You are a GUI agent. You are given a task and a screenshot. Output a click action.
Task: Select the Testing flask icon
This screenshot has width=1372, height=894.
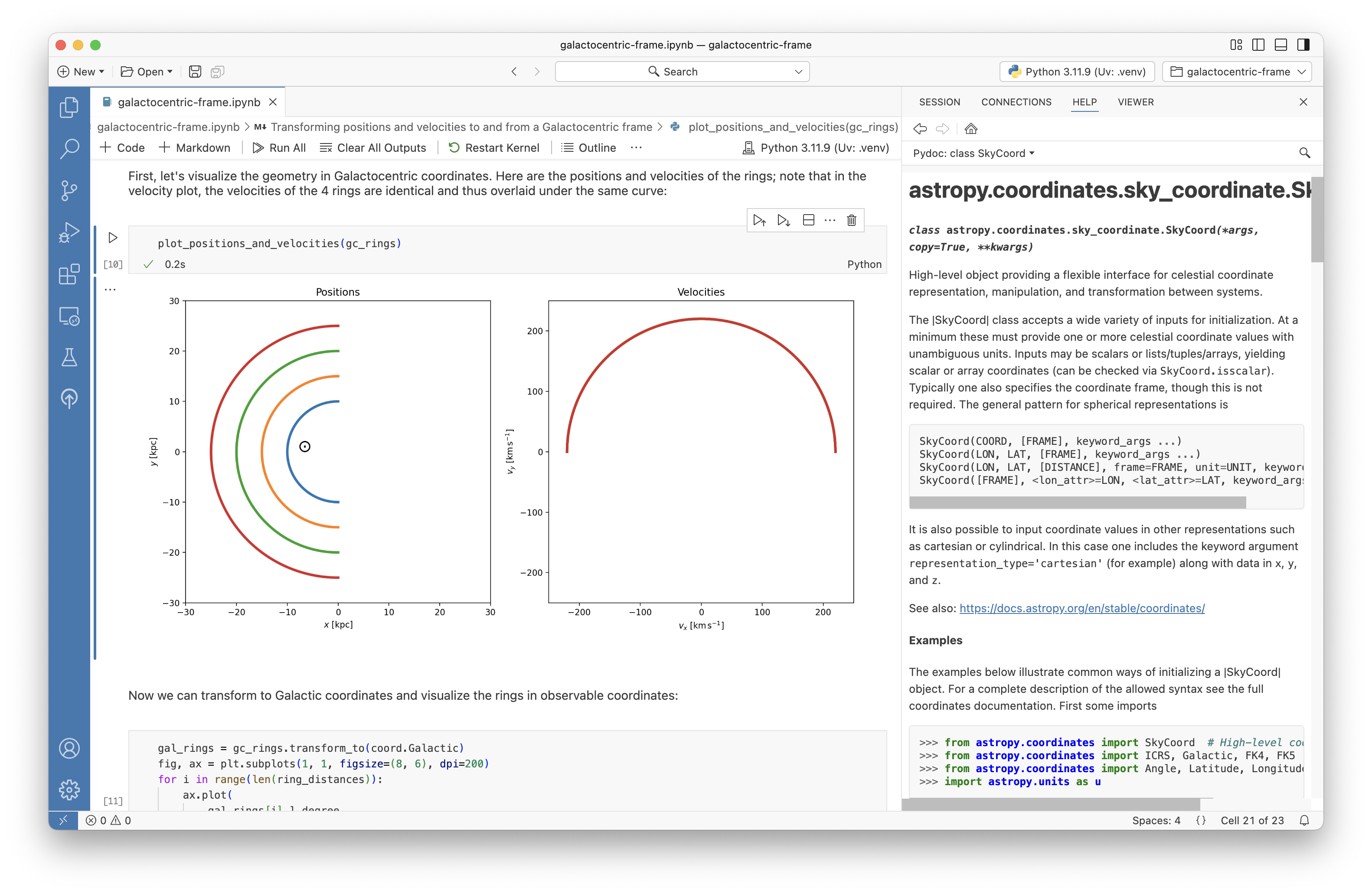tap(69, 357)
